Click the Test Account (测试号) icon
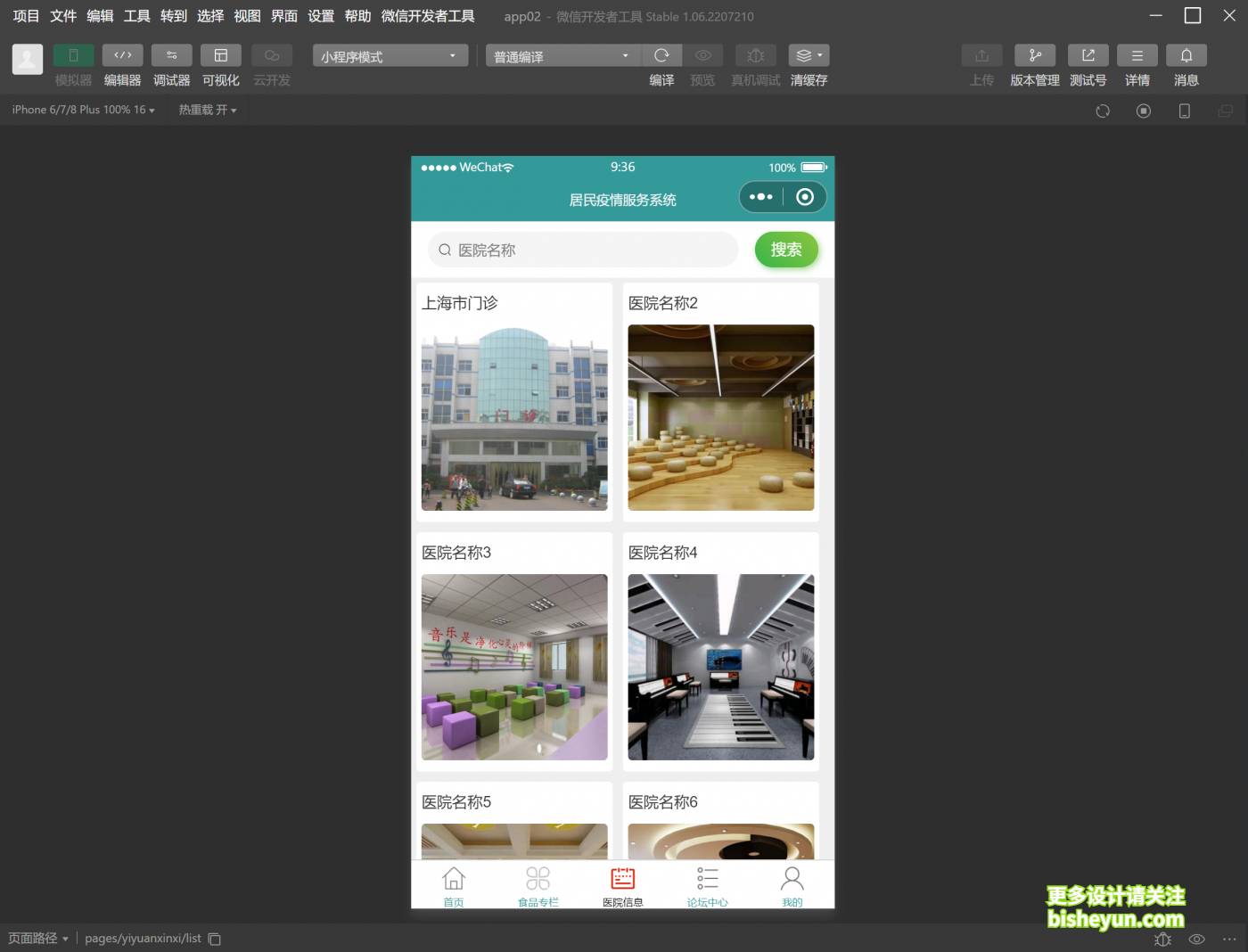 pyautogui.click(x=1088, y=55)
